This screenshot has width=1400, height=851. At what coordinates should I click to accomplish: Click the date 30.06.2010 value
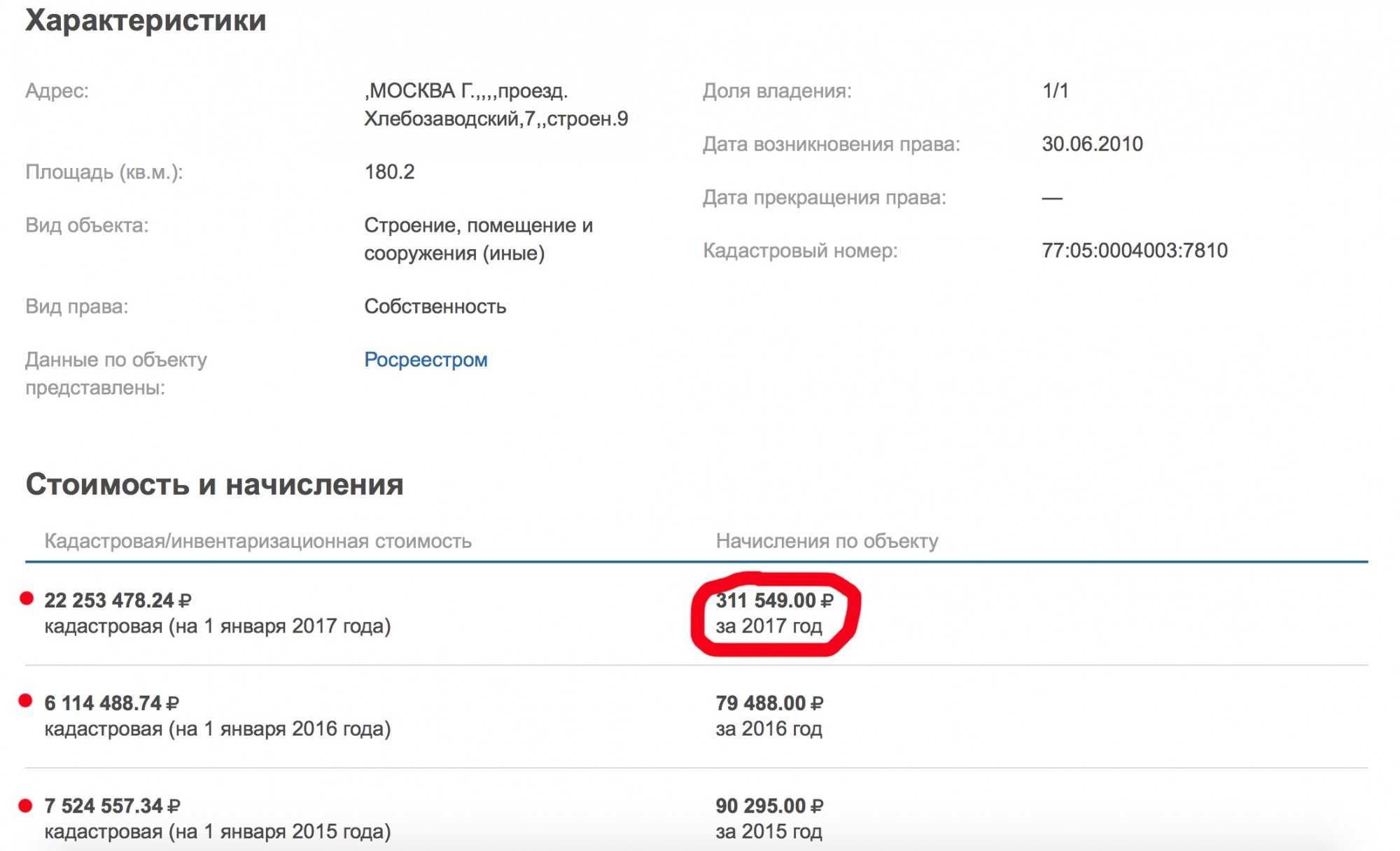1092,144
